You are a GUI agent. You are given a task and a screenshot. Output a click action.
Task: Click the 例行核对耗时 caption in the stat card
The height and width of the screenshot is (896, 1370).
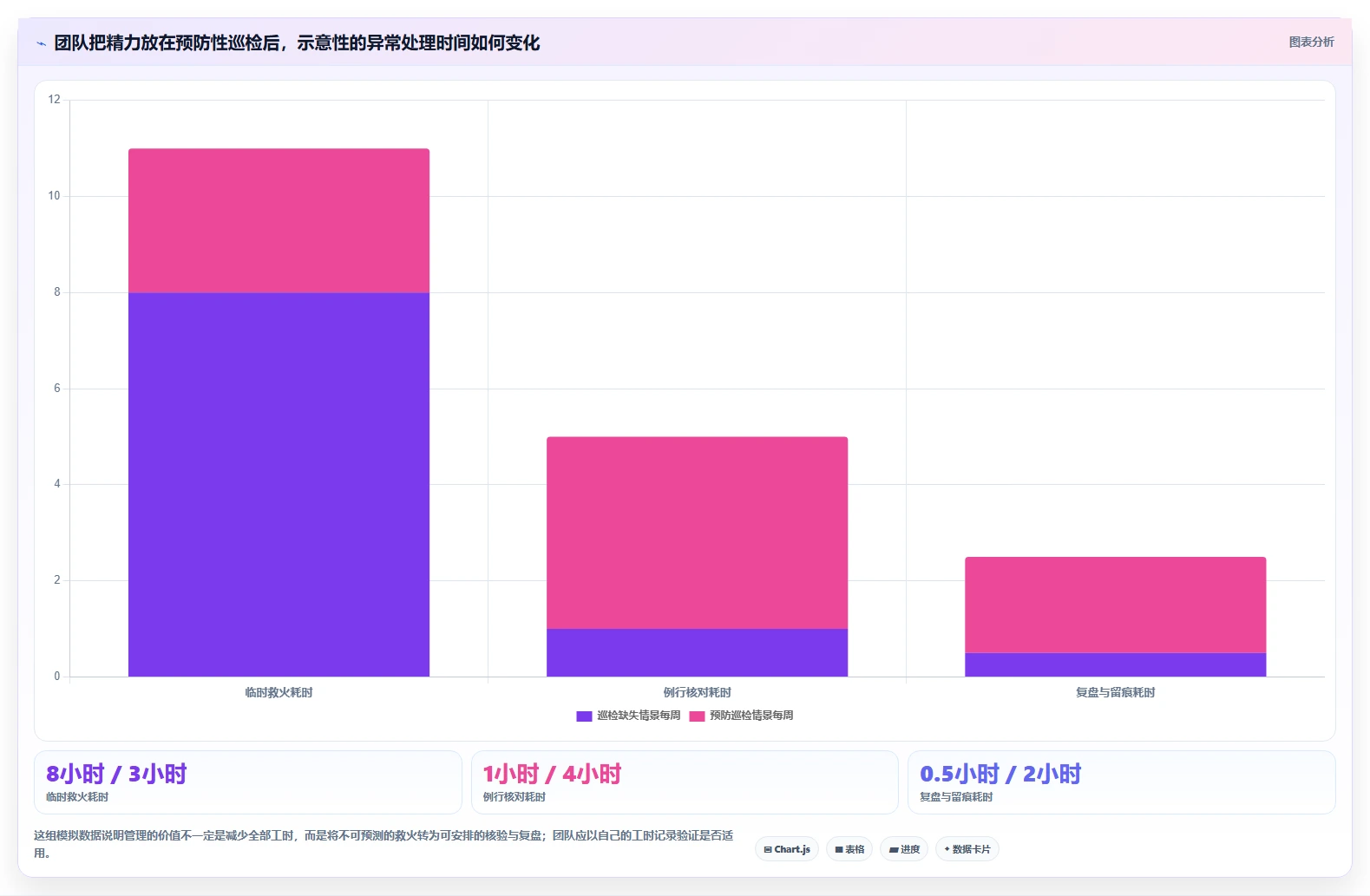tap(514, 797)
